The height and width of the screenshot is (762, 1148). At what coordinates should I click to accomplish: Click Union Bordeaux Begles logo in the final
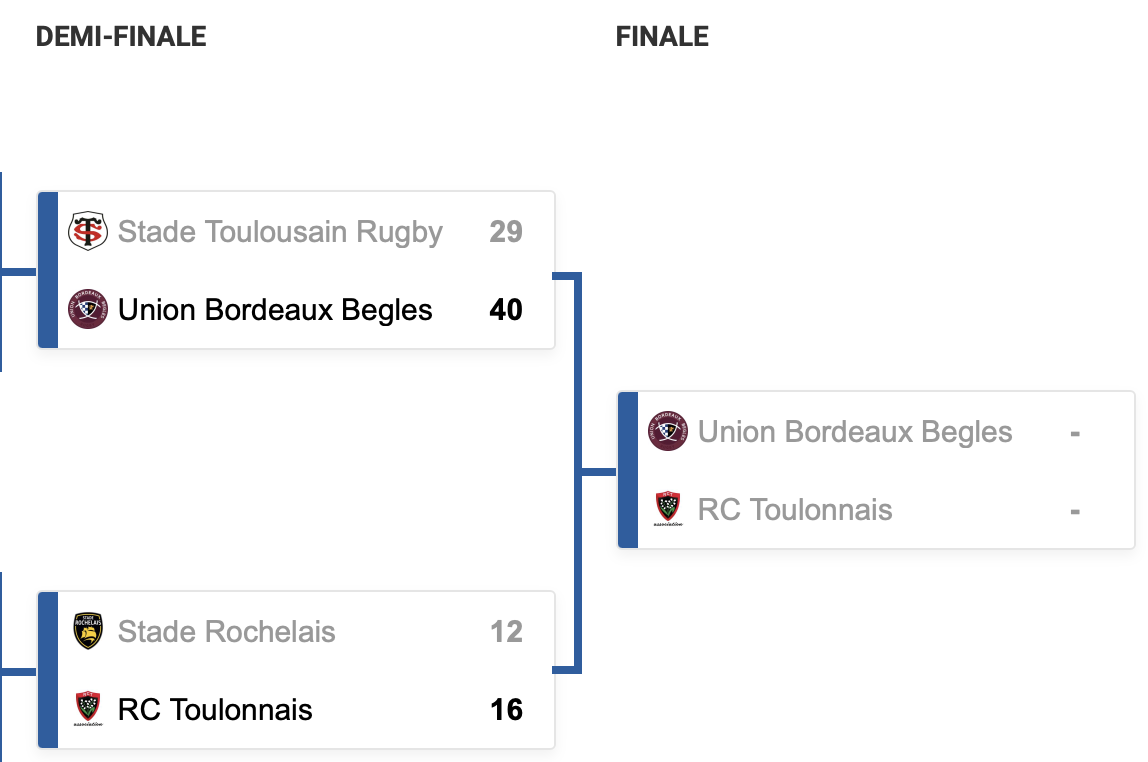point(667,432)
